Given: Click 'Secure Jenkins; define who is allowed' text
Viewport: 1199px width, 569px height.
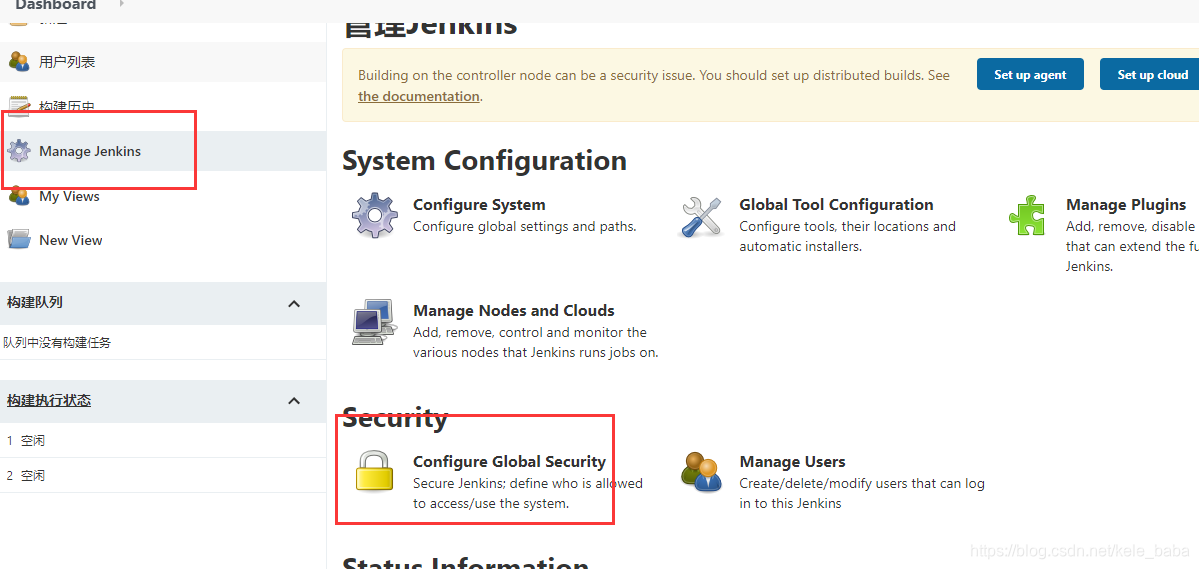Looking at the screenshot, I should [x=528, y=483].
